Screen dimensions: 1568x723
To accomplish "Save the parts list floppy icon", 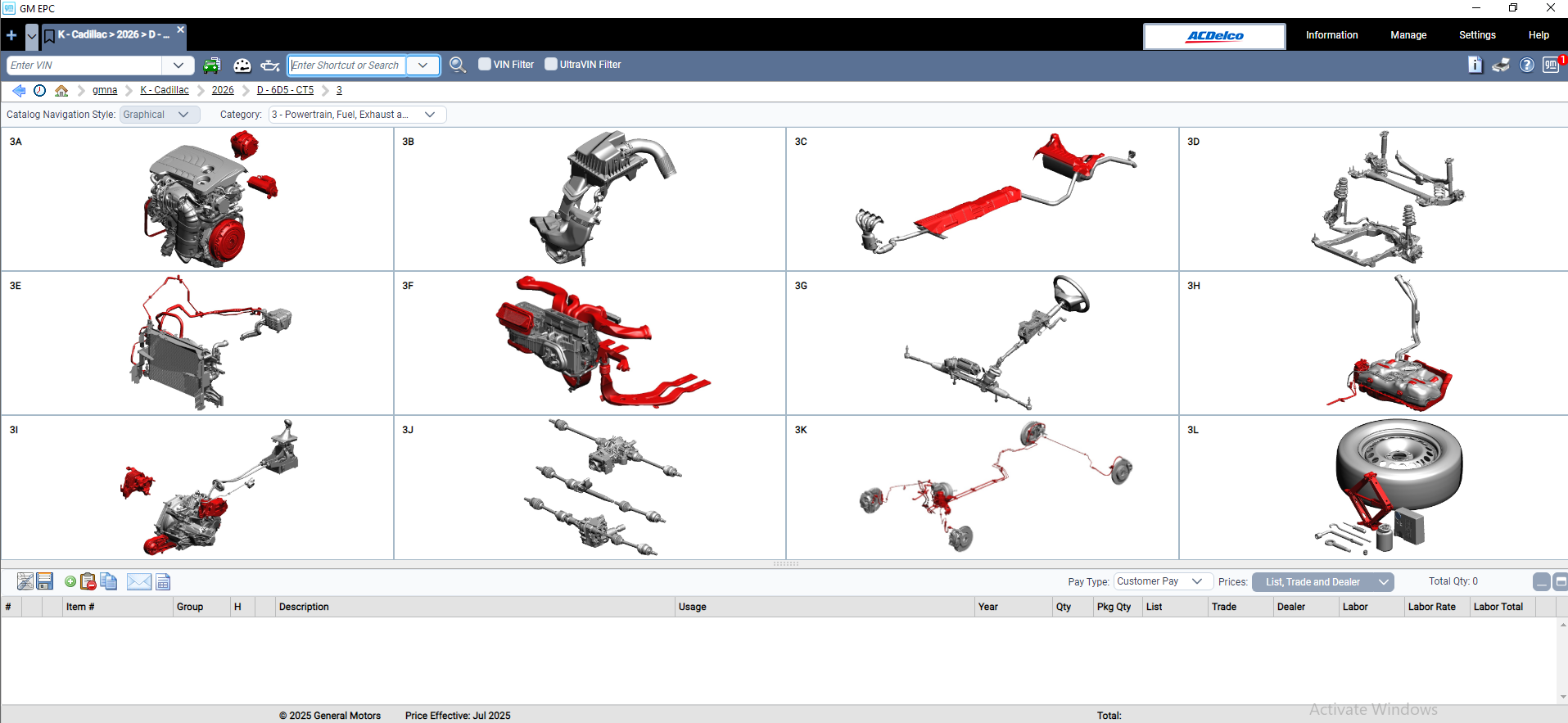I will pyautogui.click(x=45, y=581).
